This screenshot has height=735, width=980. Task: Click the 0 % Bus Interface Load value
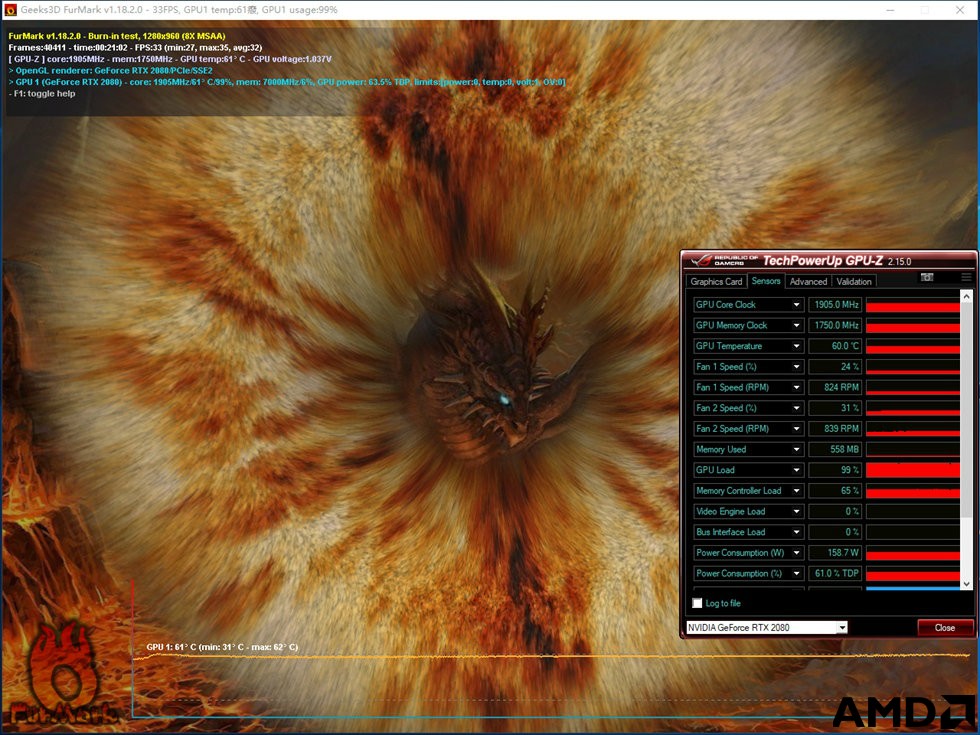836,532
